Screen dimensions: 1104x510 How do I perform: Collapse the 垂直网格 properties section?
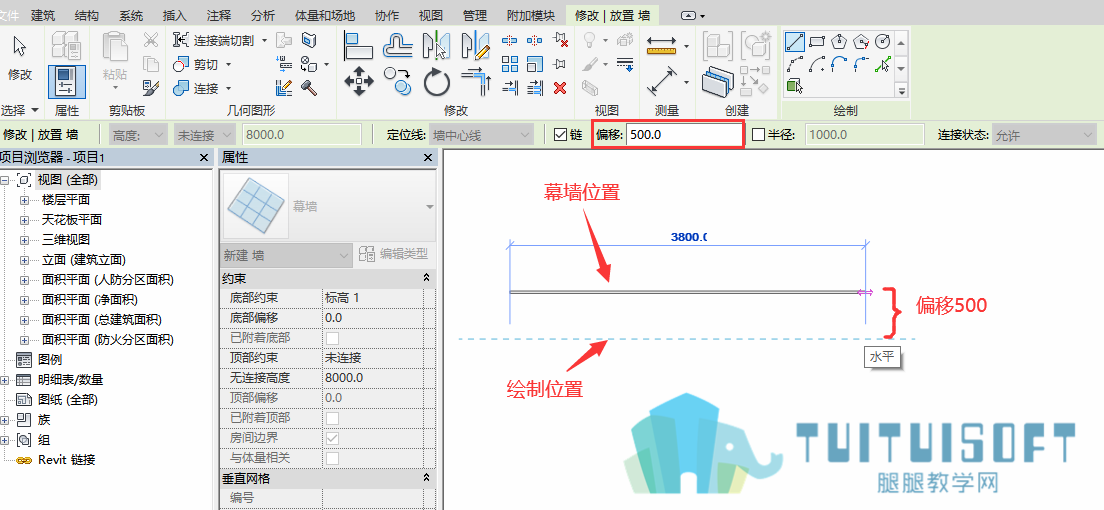426,478
